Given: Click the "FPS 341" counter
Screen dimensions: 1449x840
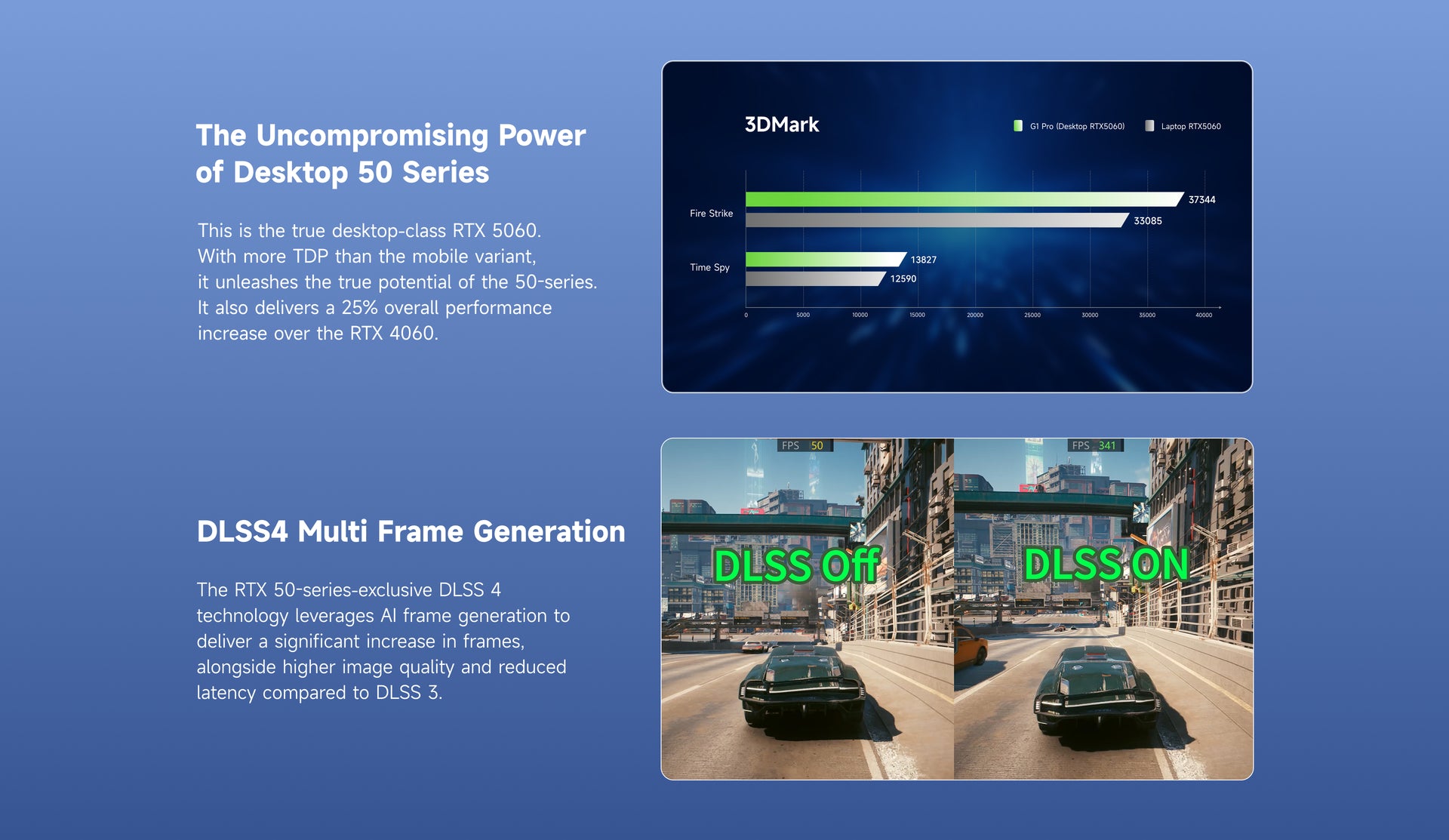Looking at the screenshot, I should click(1095, 445).
